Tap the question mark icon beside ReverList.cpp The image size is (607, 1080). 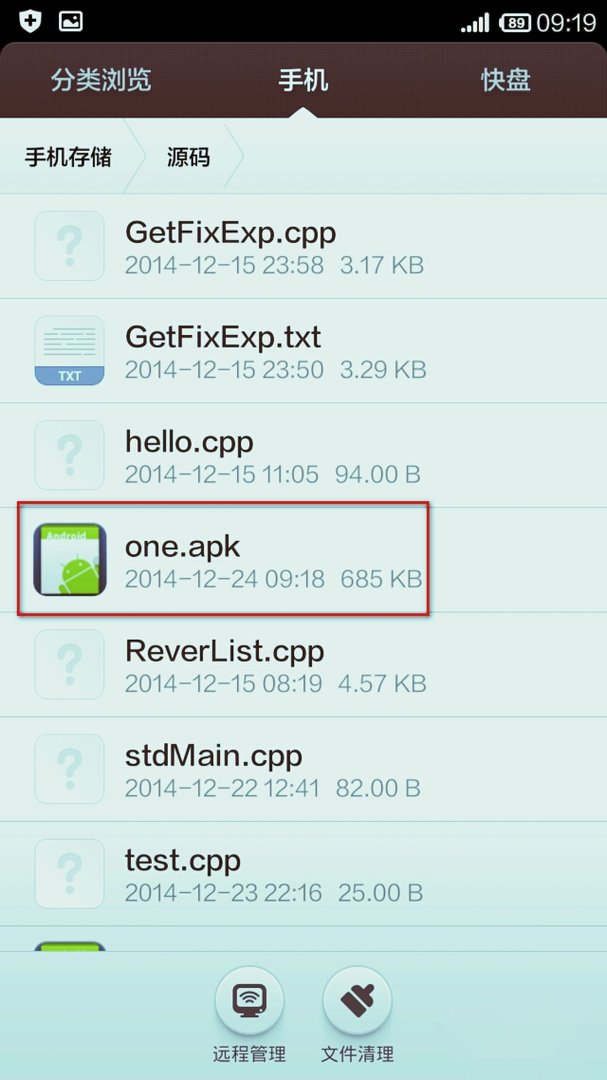(70, 664)
